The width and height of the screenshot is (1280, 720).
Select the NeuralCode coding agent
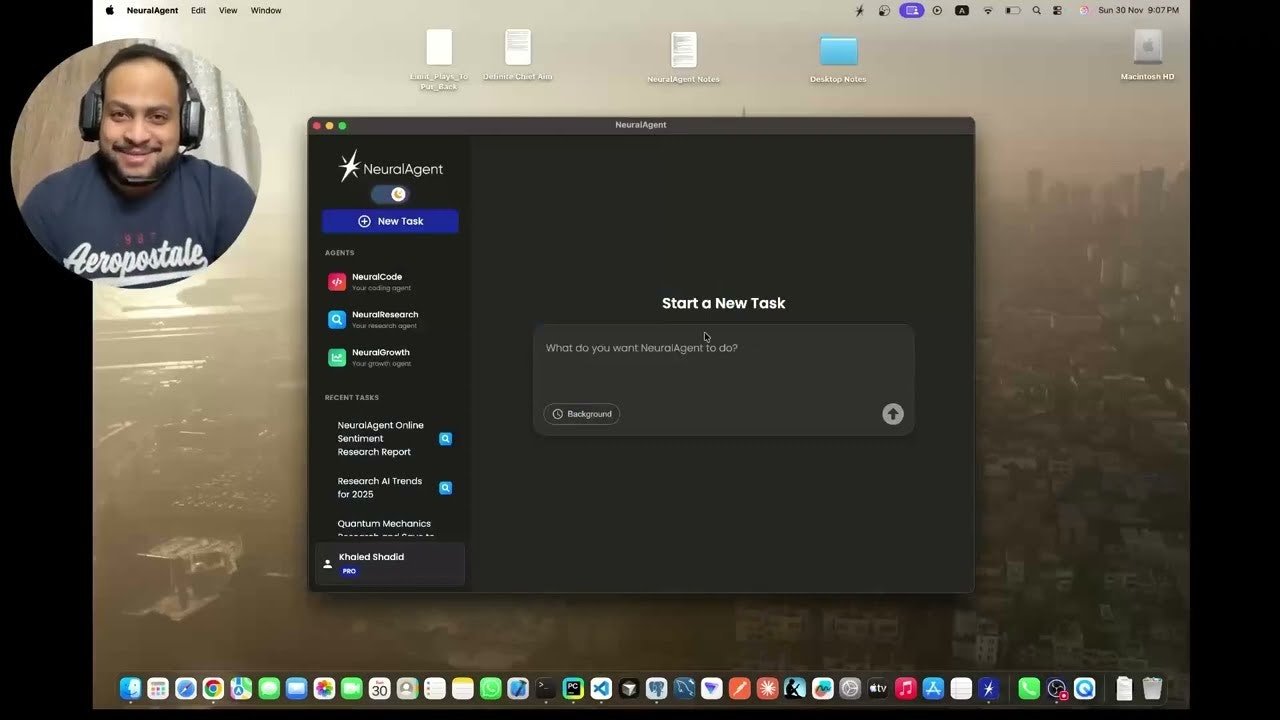[x=390, y=282]
